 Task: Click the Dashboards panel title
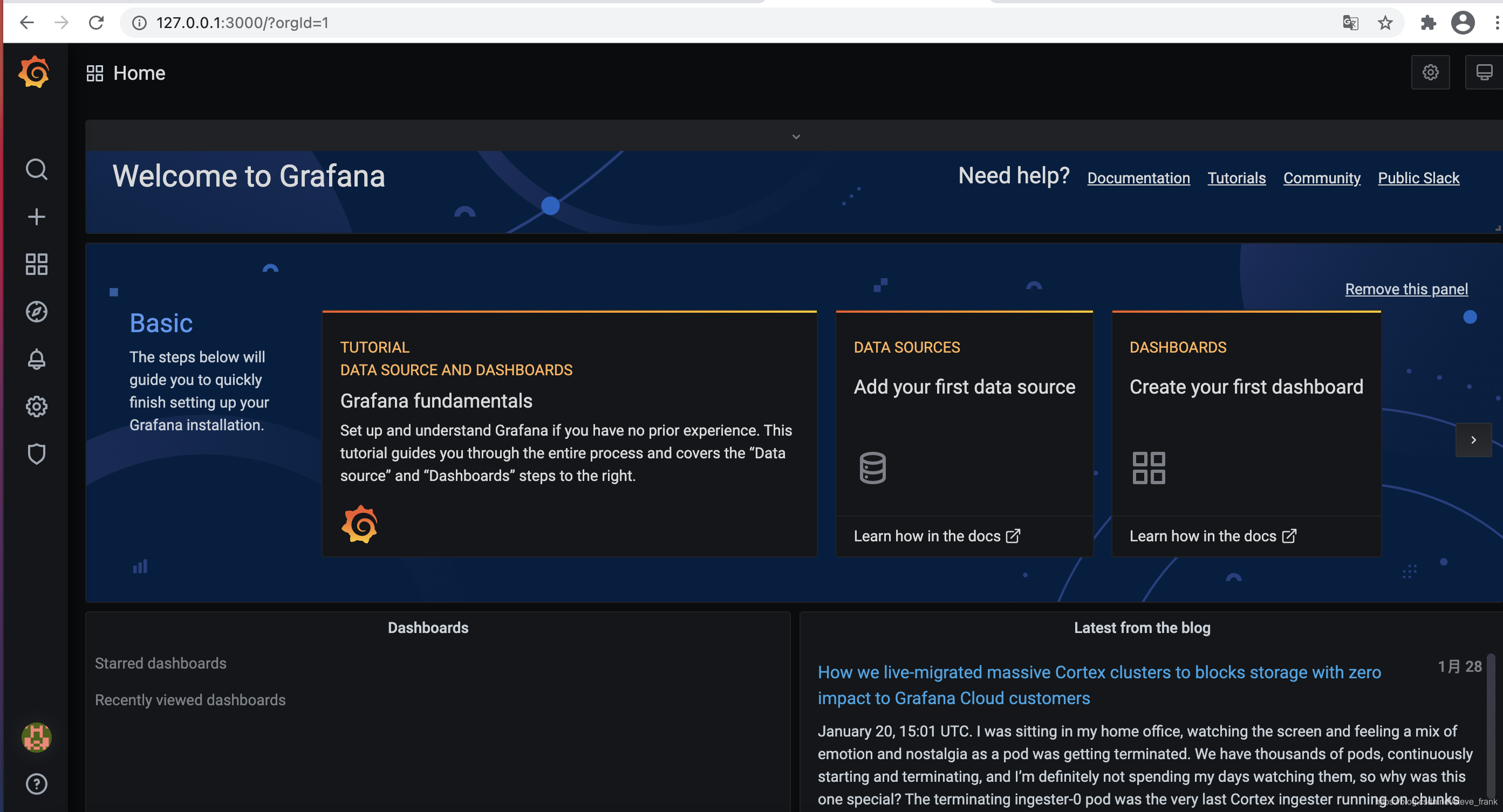(428, 628)
